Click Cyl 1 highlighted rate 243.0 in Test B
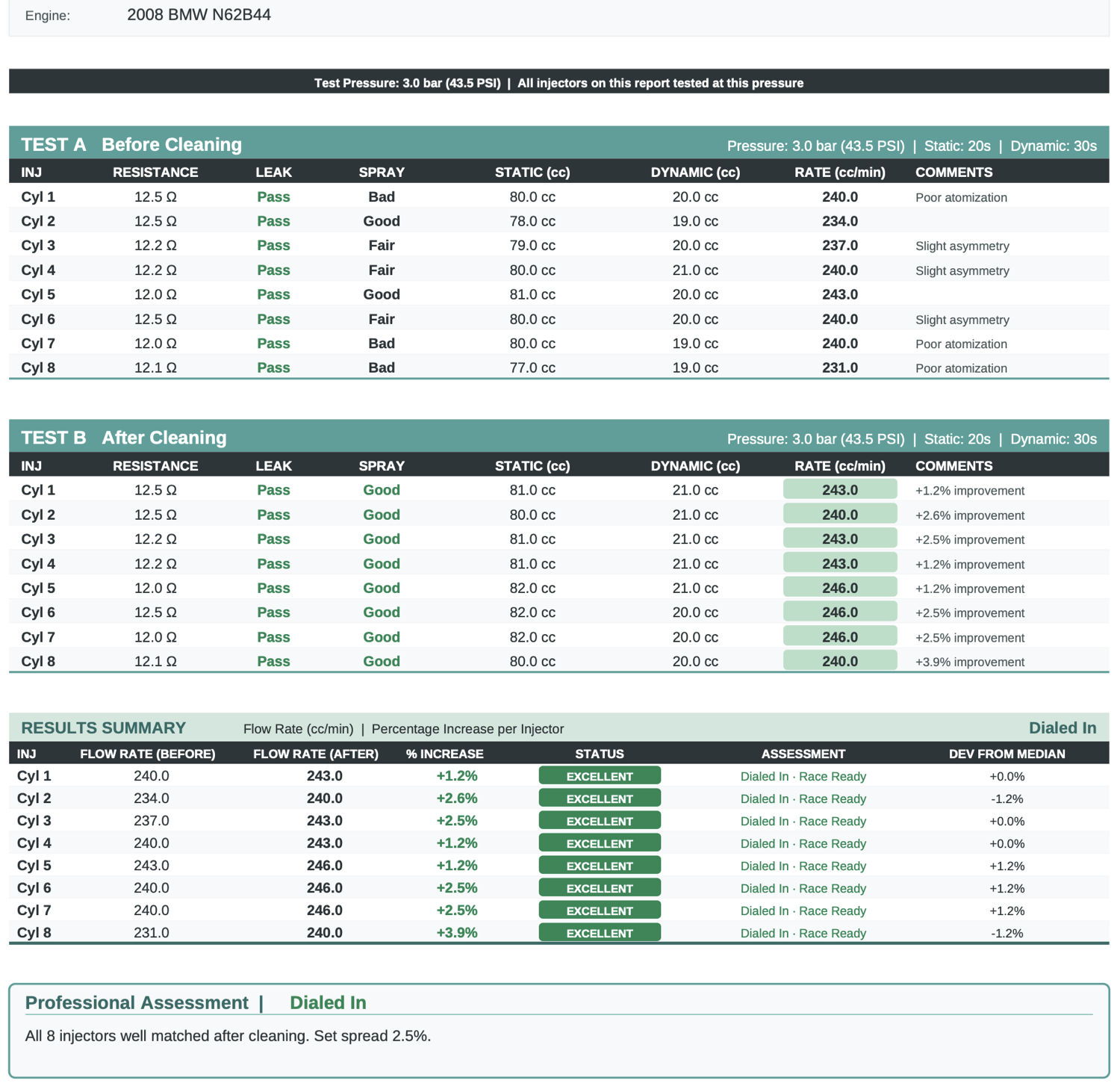The height and width of the screenshot is (1089, 1120). 840,490
